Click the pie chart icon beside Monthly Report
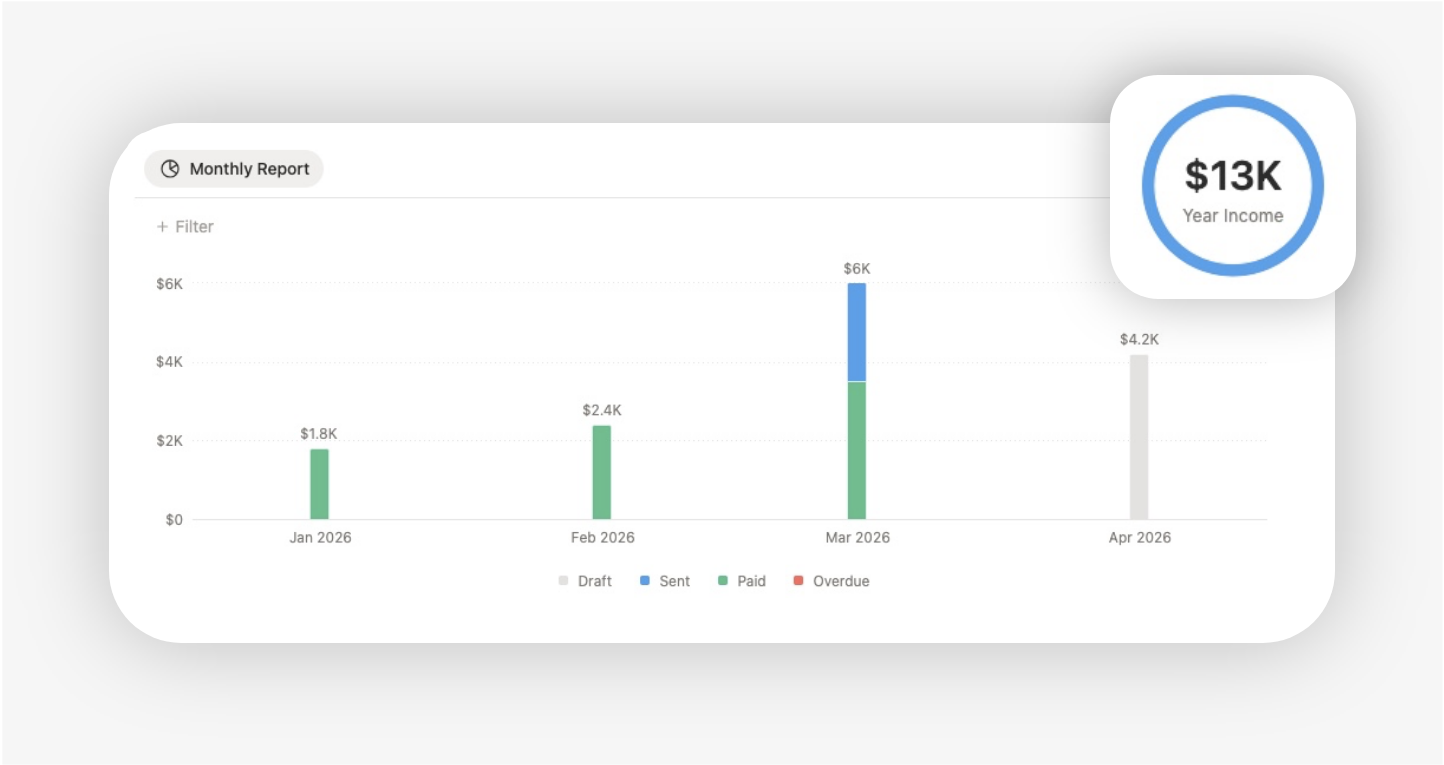The height and width of the screenshot is (765, 1444). click(170, 169)
